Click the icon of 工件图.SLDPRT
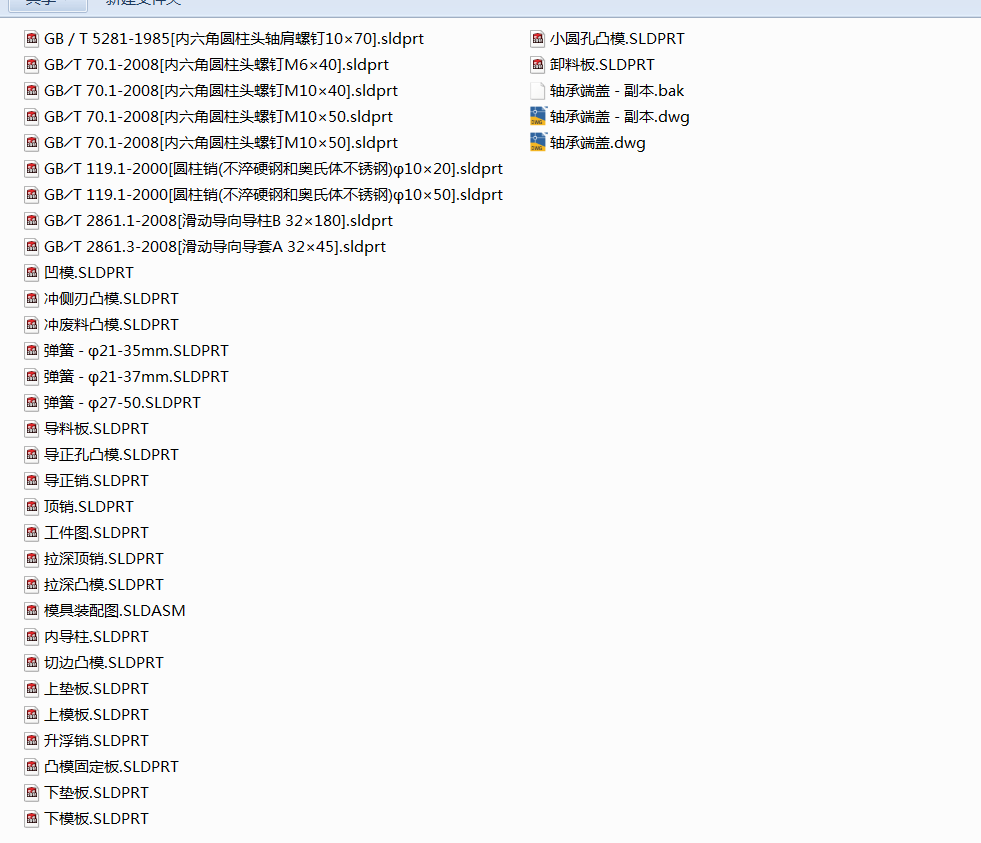Viewport: 981px width, 843px height. pos(32,533)
